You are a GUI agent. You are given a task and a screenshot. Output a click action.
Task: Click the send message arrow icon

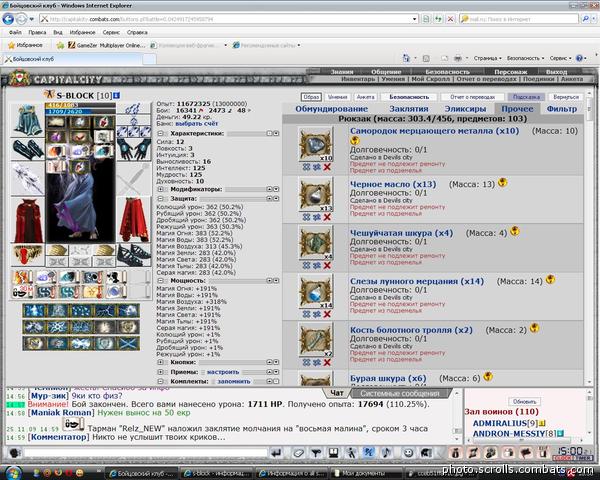(276, 453)
